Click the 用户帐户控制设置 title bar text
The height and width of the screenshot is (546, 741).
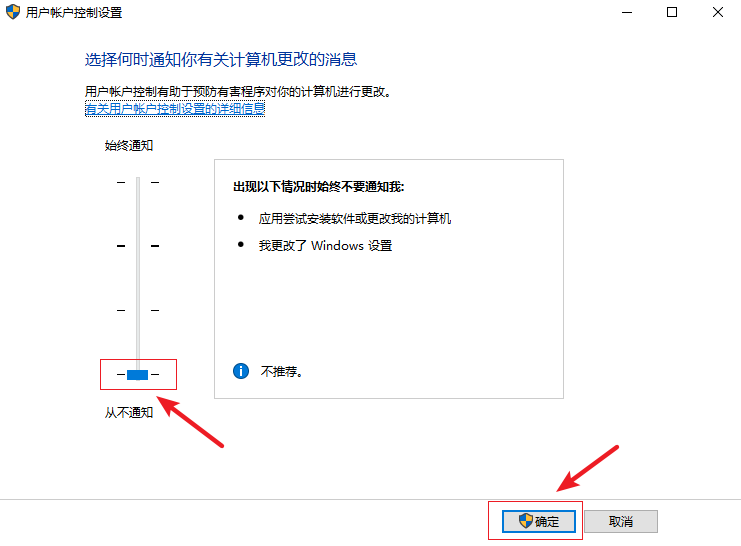(x=74, y=13)
